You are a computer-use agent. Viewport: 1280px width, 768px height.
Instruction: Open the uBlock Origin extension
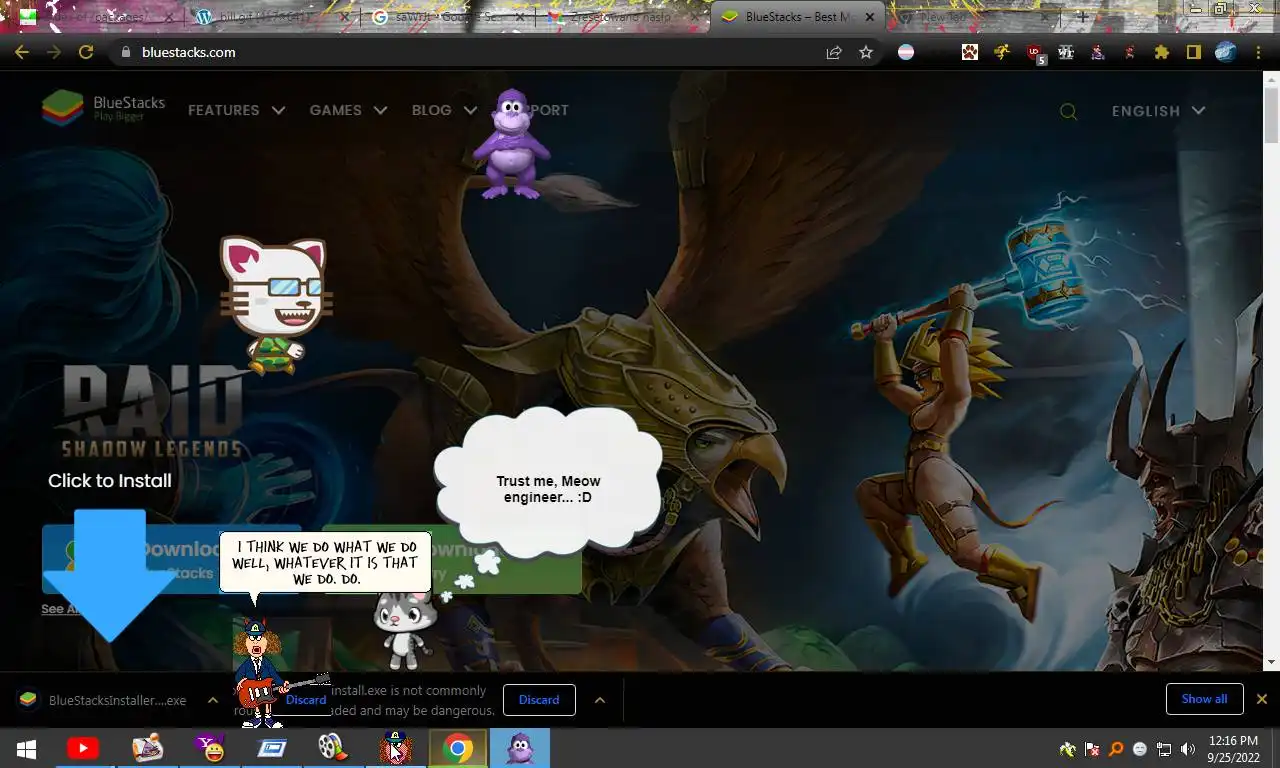1036,53
